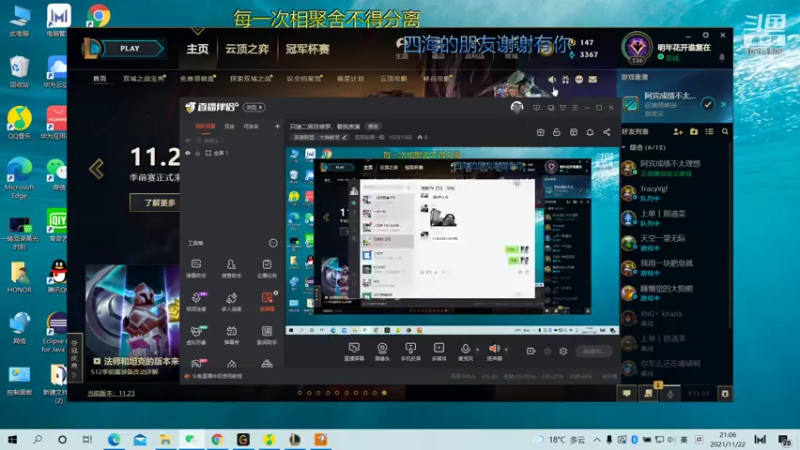Open the summoner profile avatar level 136
This screenshot has height=450, width=800.
[637, 47]
